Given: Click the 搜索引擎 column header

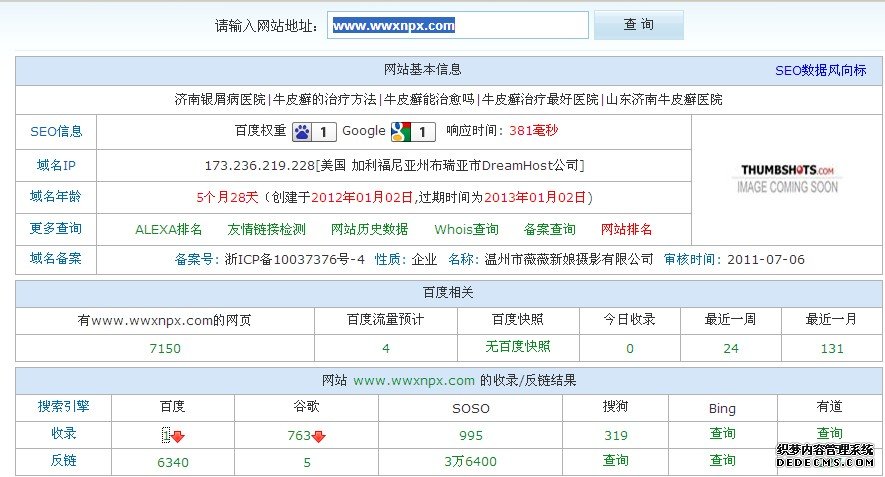Looking at the screenshot, I should coord(63,406).
